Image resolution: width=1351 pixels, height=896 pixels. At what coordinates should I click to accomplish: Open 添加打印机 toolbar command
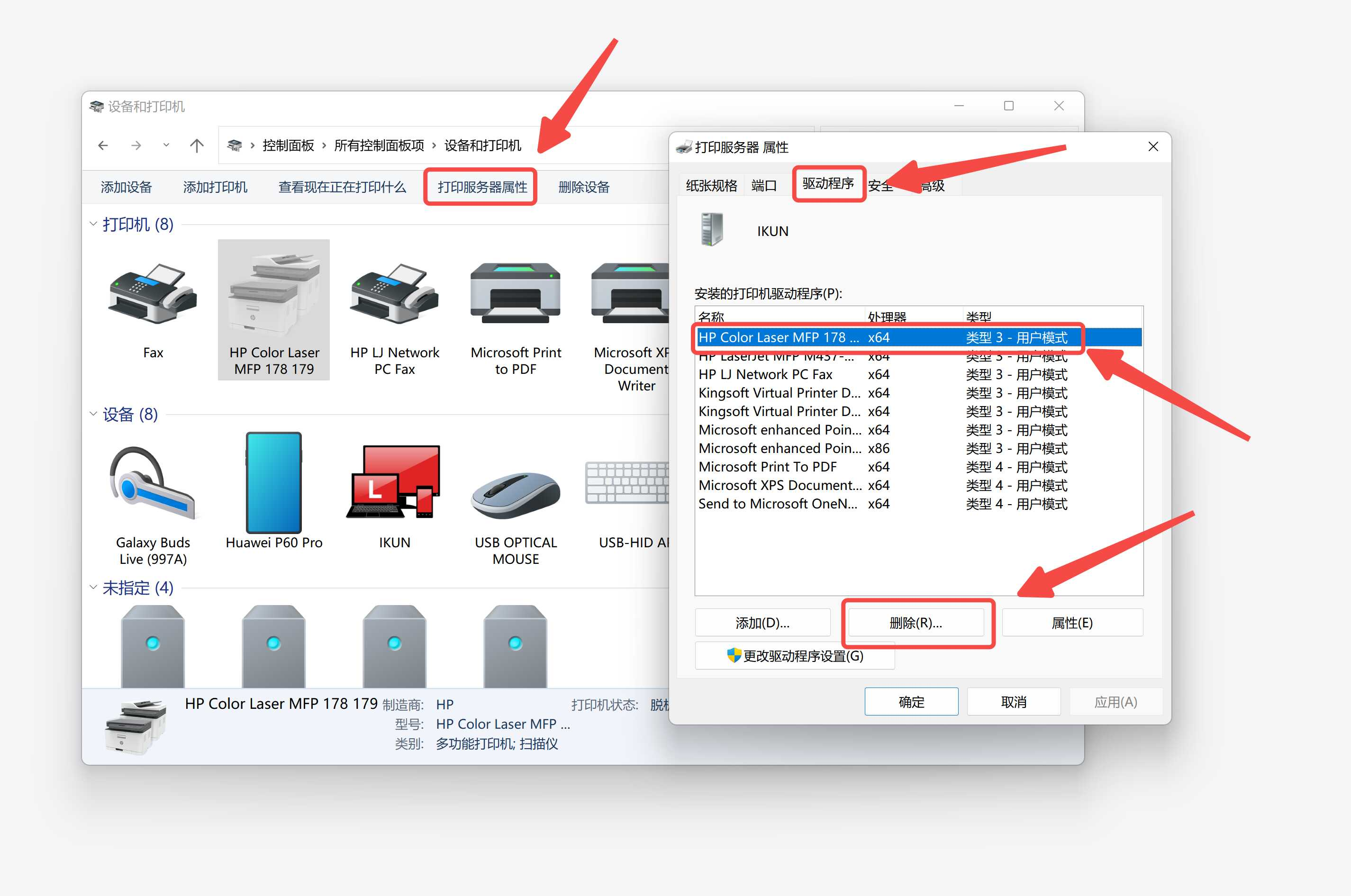[x=216, y=187]
